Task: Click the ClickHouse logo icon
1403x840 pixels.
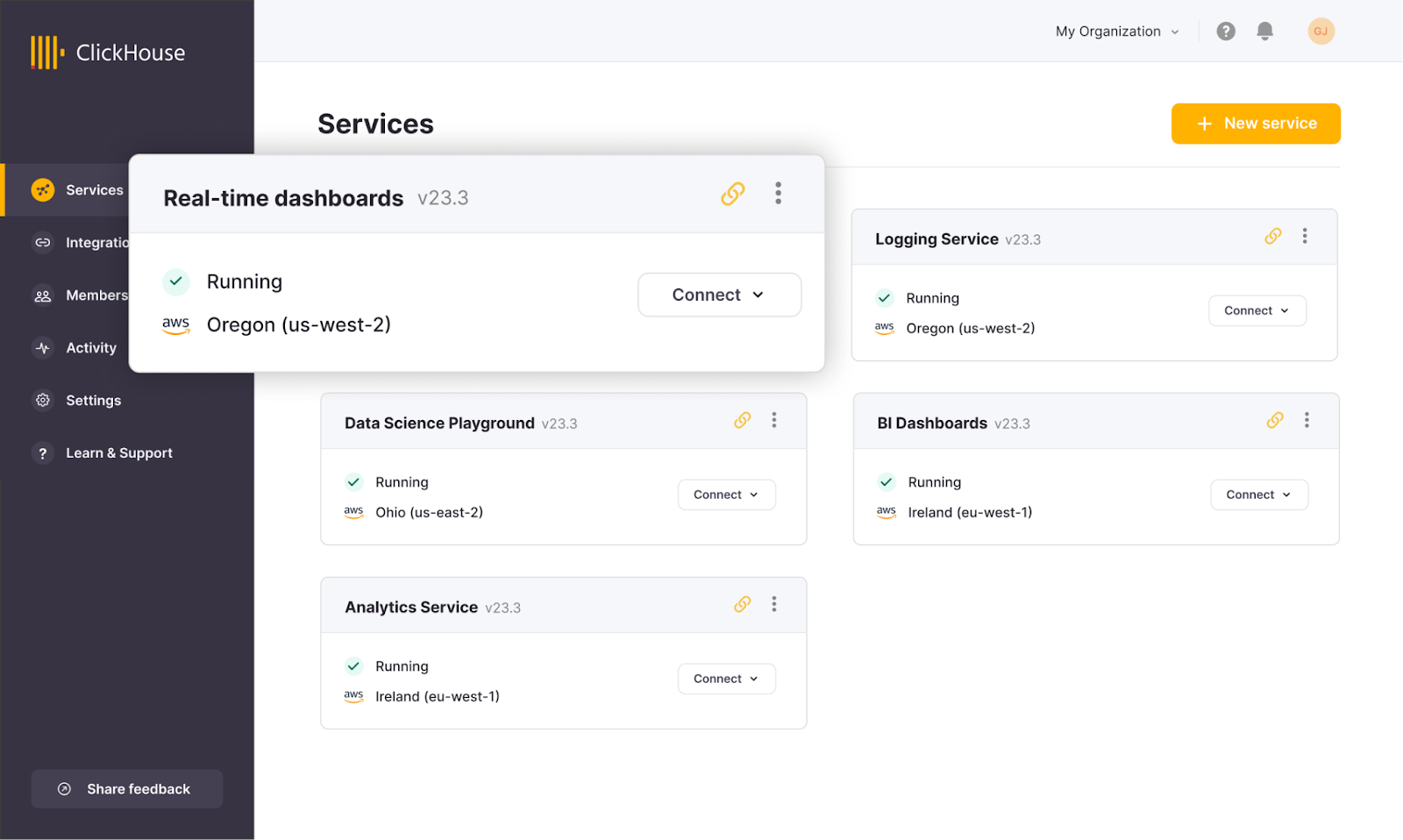Action: pyautogui.click(x=46, y=52)
